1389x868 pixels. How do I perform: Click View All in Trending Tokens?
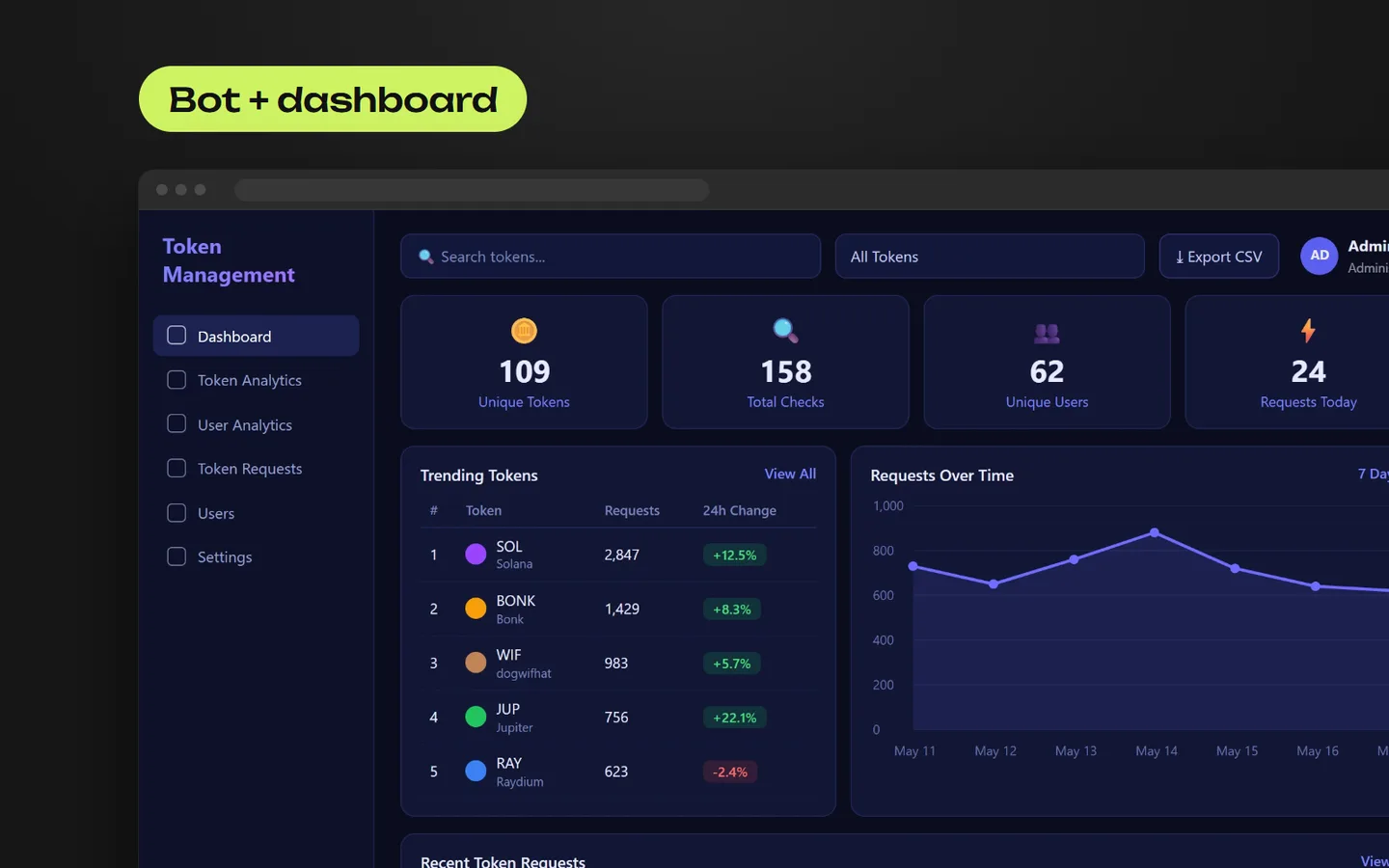coord(790,474)
